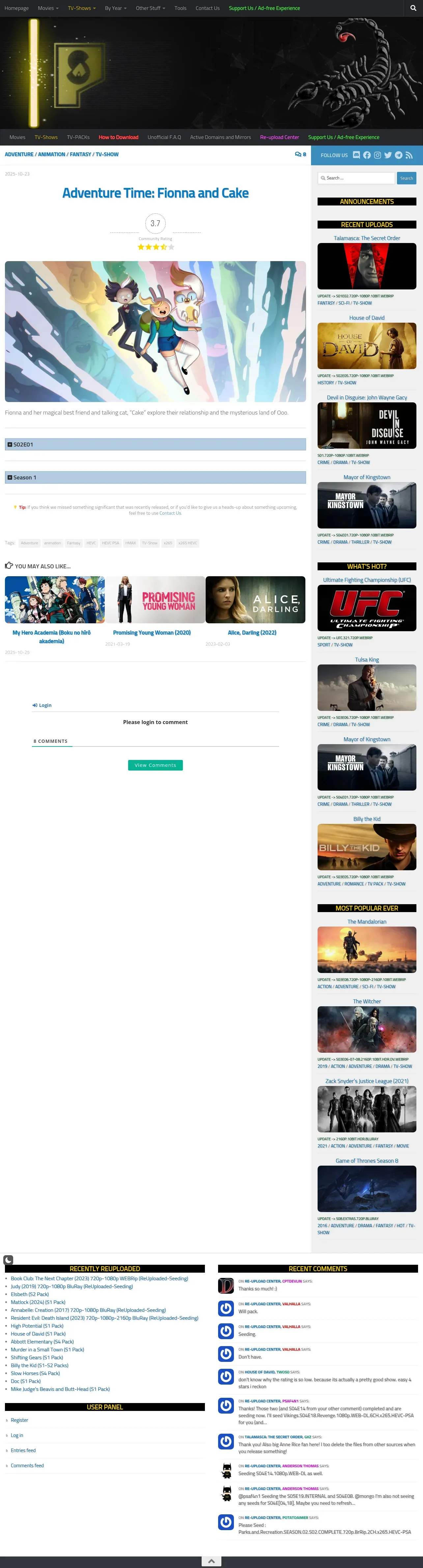This screenshot has height=1568, width=423.
Task: Open the My Hero Academia related post thumbnail
Action: [55, 600]
